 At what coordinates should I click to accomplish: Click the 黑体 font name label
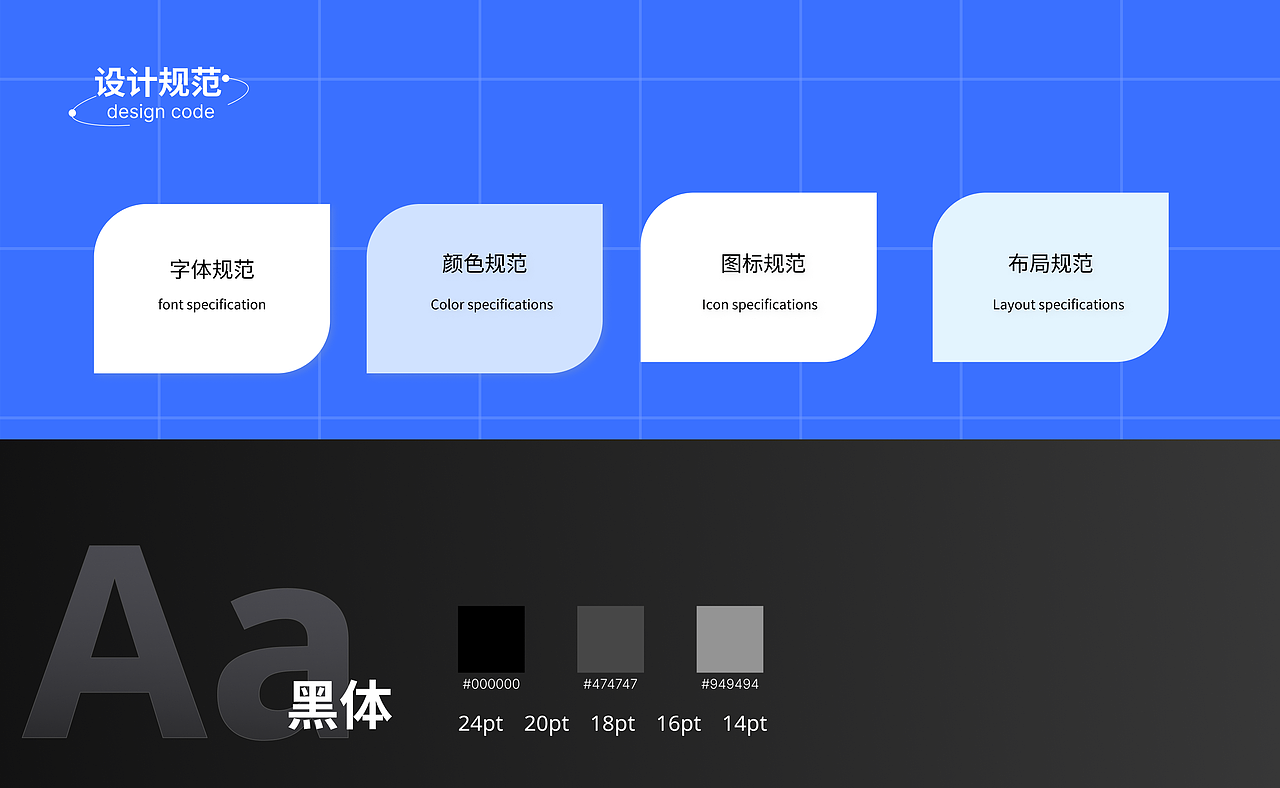pyautogui.click(x=343, y=705)
